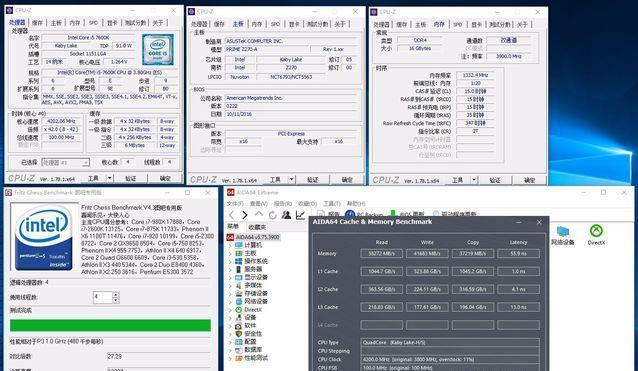
Task: Click 验证 in processor CPU-Z window
Action: (x=130, y=178)
